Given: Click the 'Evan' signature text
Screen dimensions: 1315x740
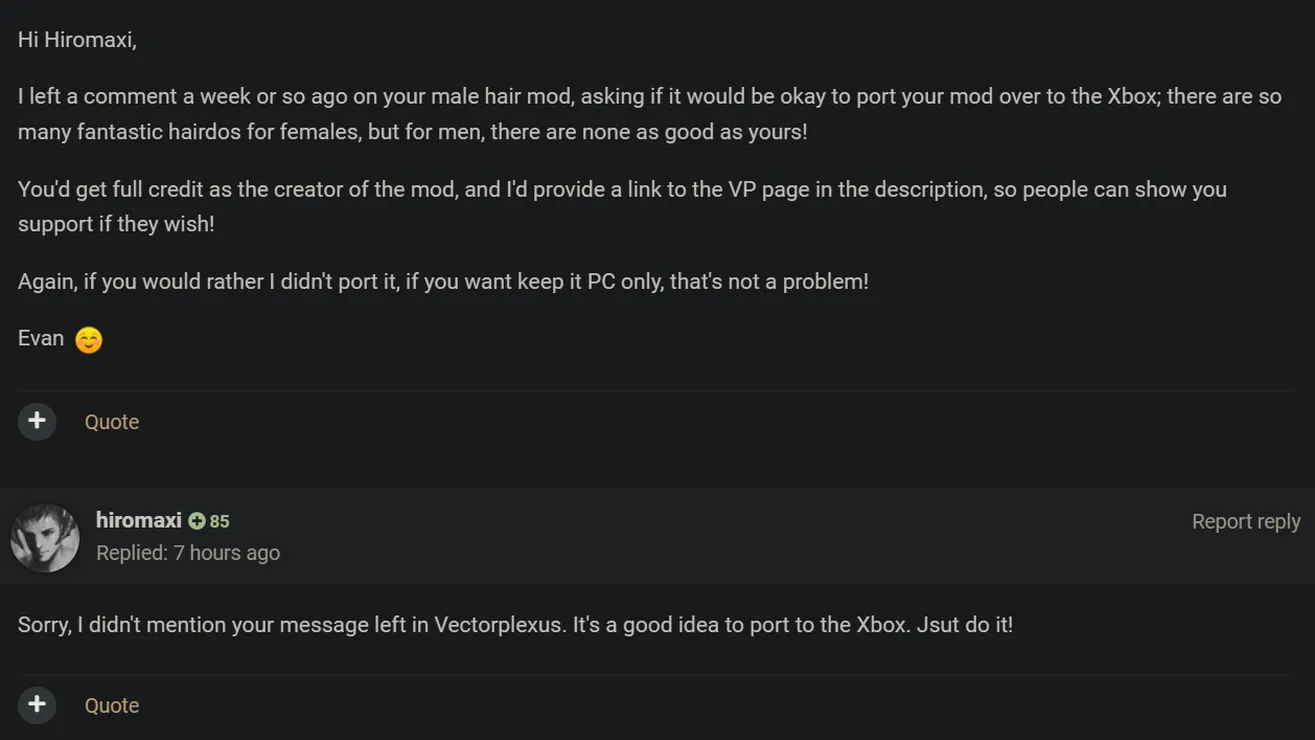Looking at the screenshot, I should [41, 338].
